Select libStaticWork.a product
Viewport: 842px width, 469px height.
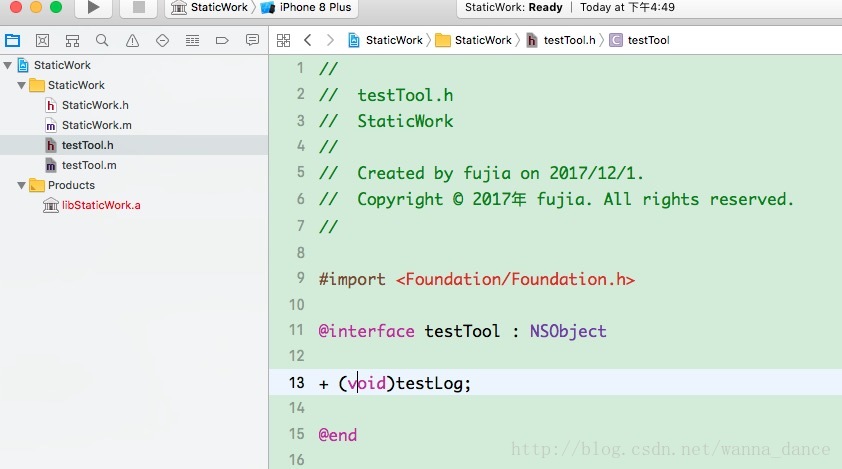[134, 205]
